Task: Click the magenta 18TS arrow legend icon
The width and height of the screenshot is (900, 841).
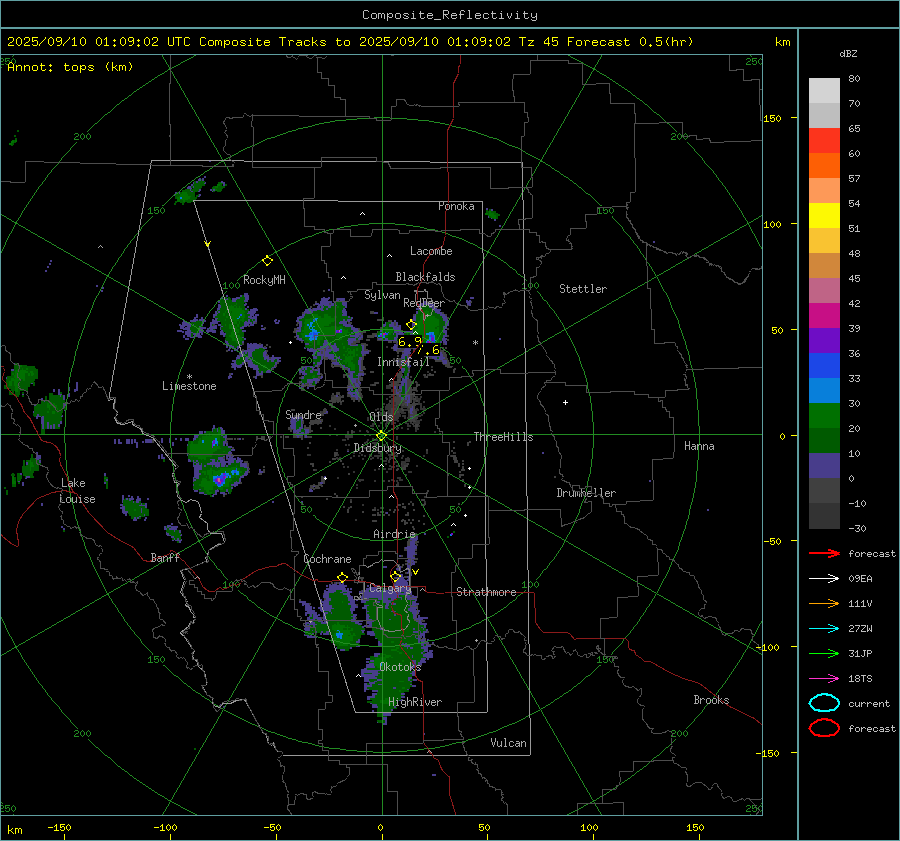Action: click(x=824, y=679)
